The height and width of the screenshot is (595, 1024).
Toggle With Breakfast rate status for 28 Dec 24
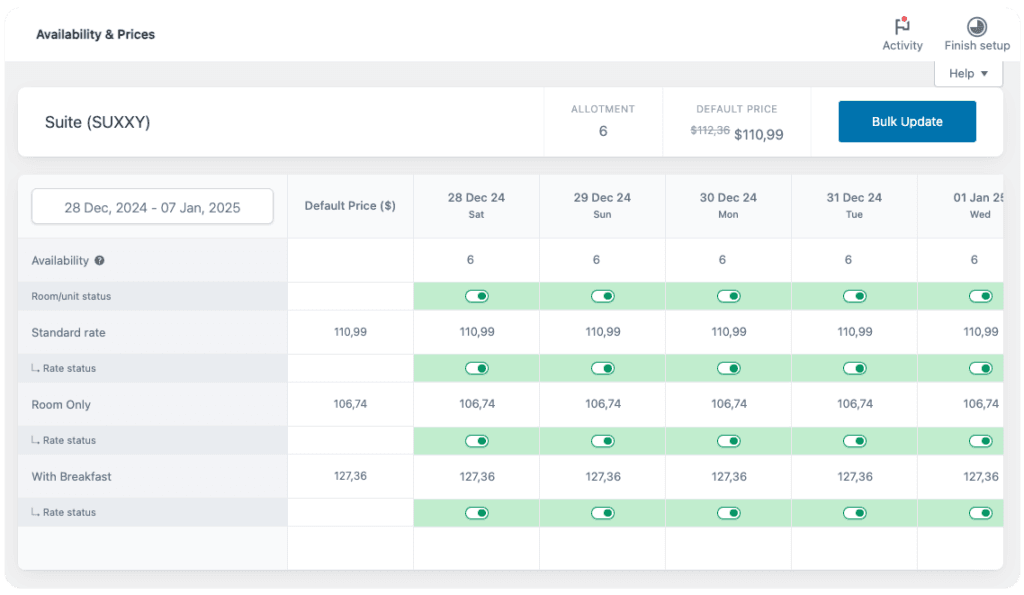pyautogui.click(x=477, y=513)
